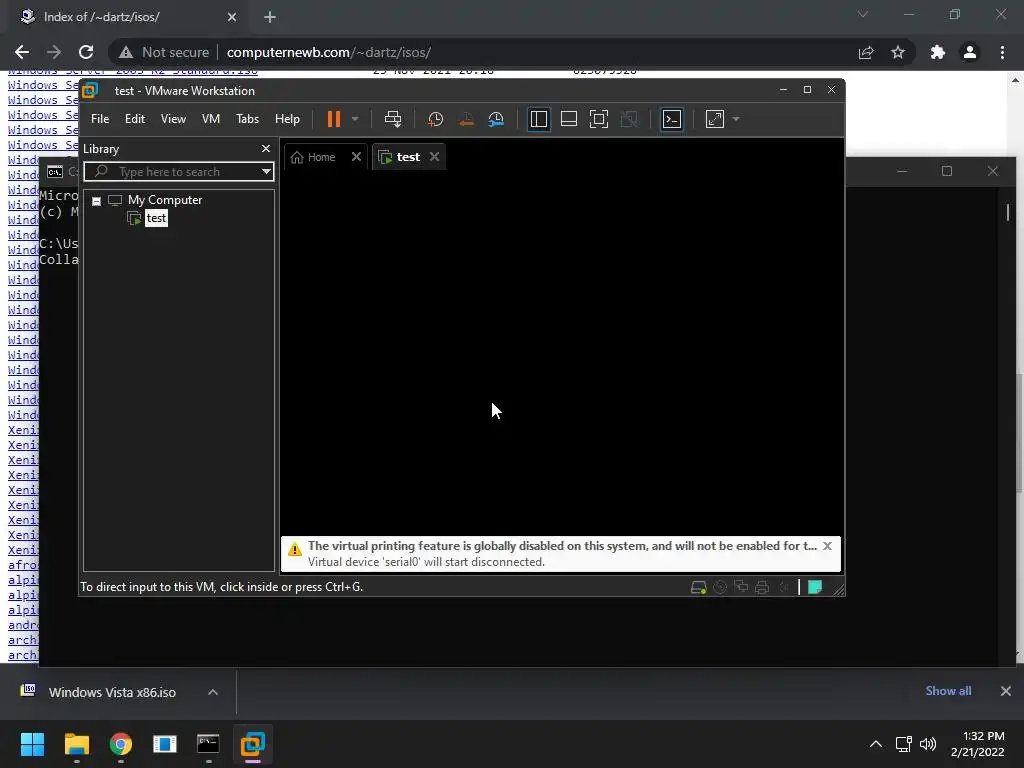The height and width of the screenshot is (768, 1024).
Task: Click the stretch guest display icon
Action: click(715, 119)
